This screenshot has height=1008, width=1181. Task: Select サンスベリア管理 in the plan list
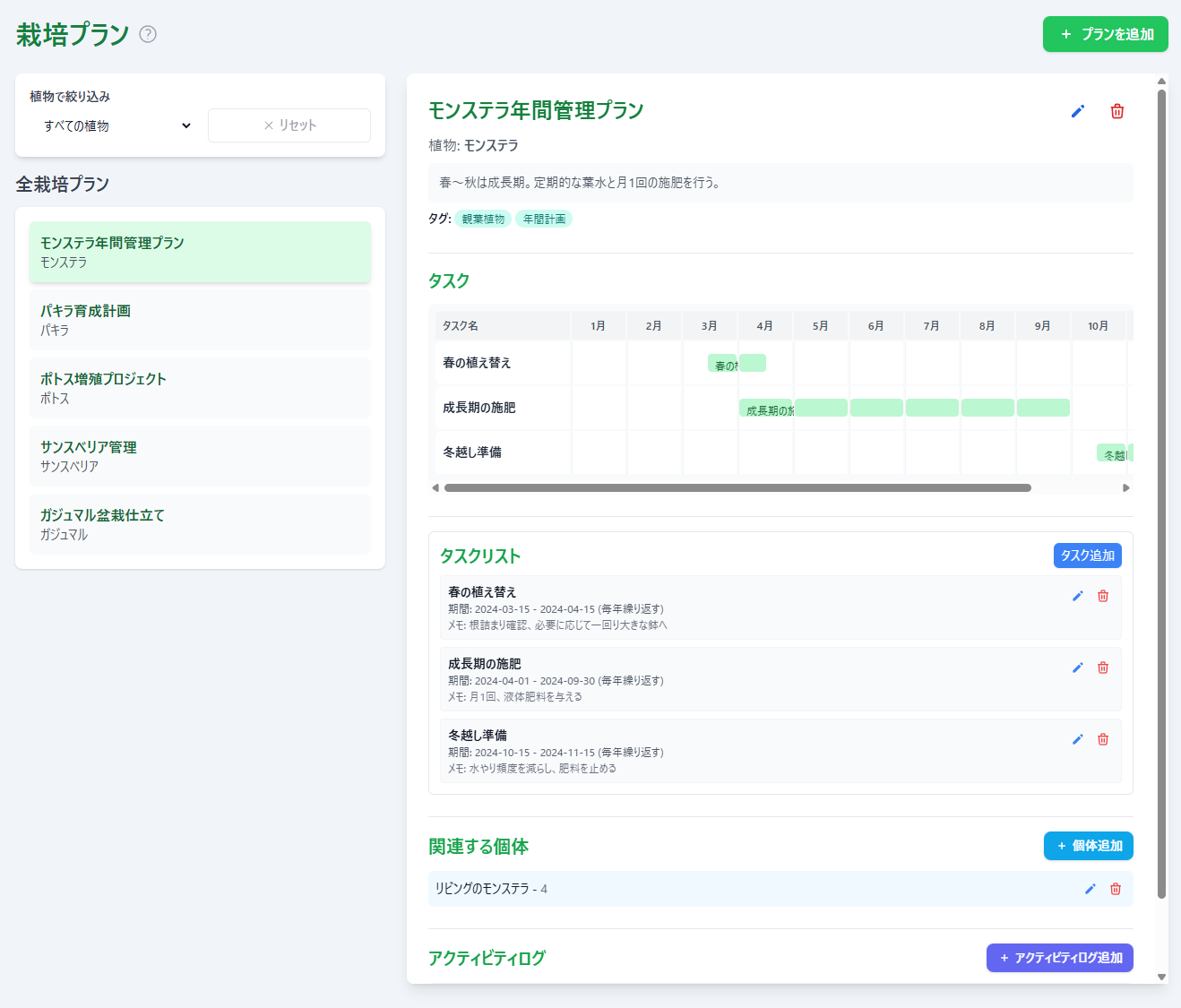(200, 456)
